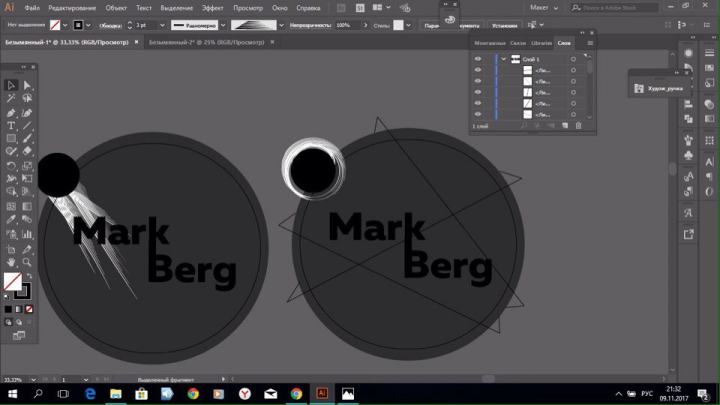This screenshot has width=720, height=405.
Task: Open the Стиль graphic style dropdown
Action: click(x=408, y=25)
